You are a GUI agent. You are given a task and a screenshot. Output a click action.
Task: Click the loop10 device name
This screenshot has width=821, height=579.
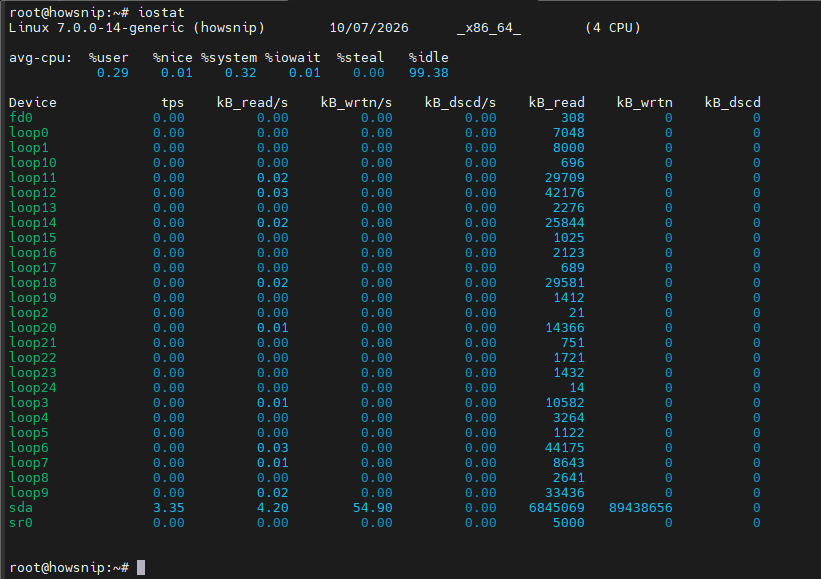32,163
